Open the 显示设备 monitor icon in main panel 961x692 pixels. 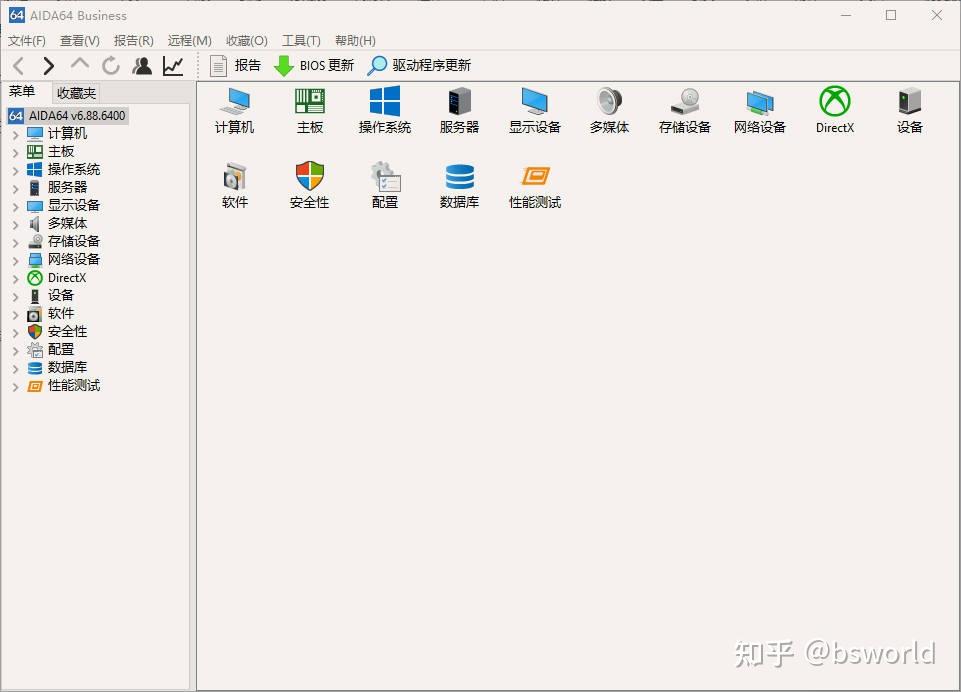(x=535, y=110)
